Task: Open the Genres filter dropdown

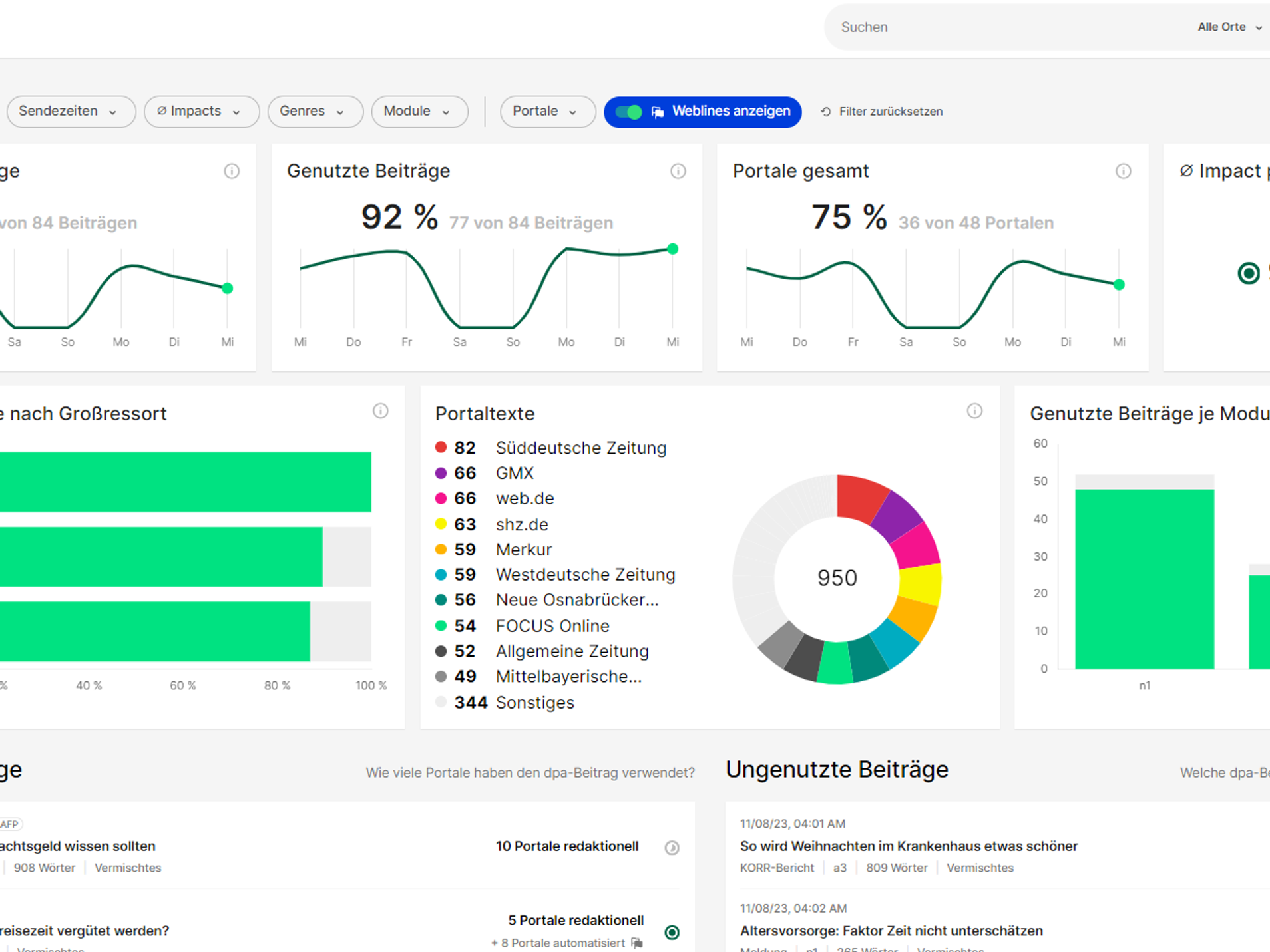Action: tap(316, 112)
